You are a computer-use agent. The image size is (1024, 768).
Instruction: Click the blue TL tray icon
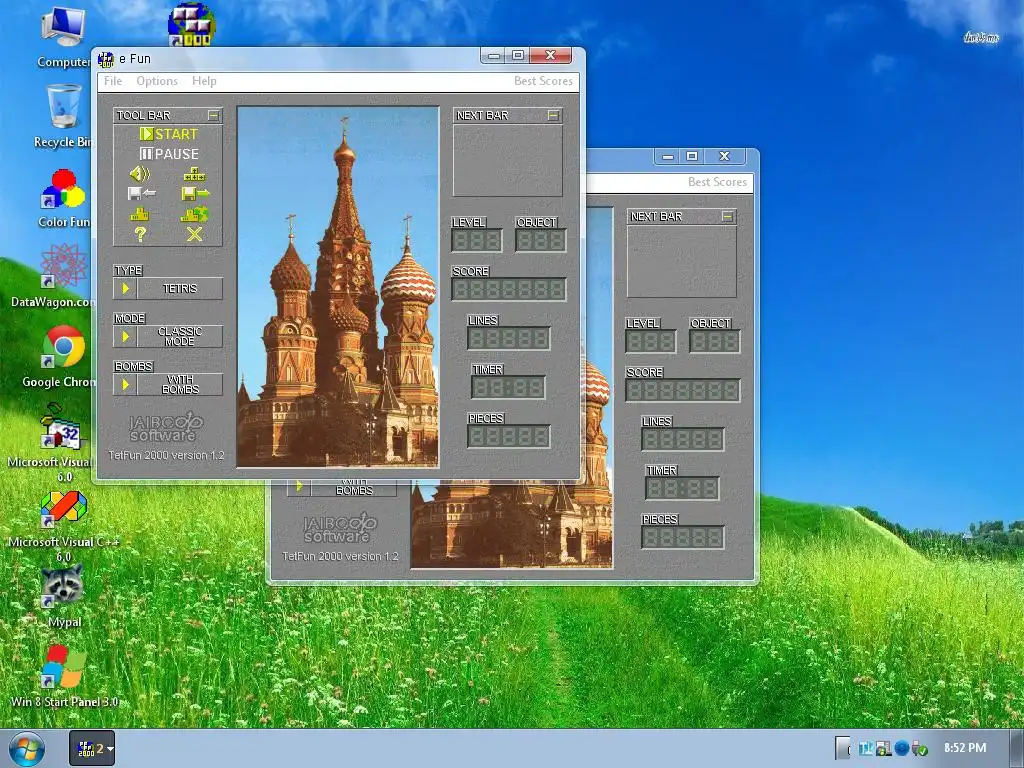click(866, 748)
